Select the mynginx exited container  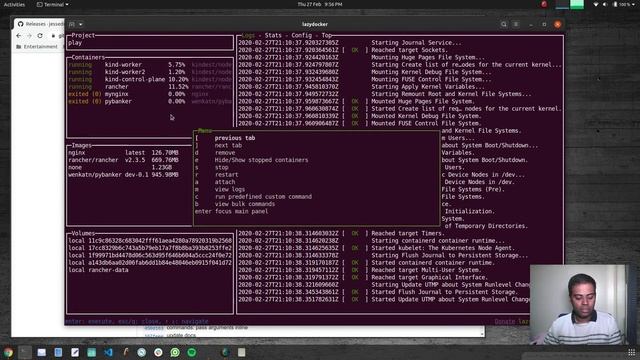tap(150, 94)
